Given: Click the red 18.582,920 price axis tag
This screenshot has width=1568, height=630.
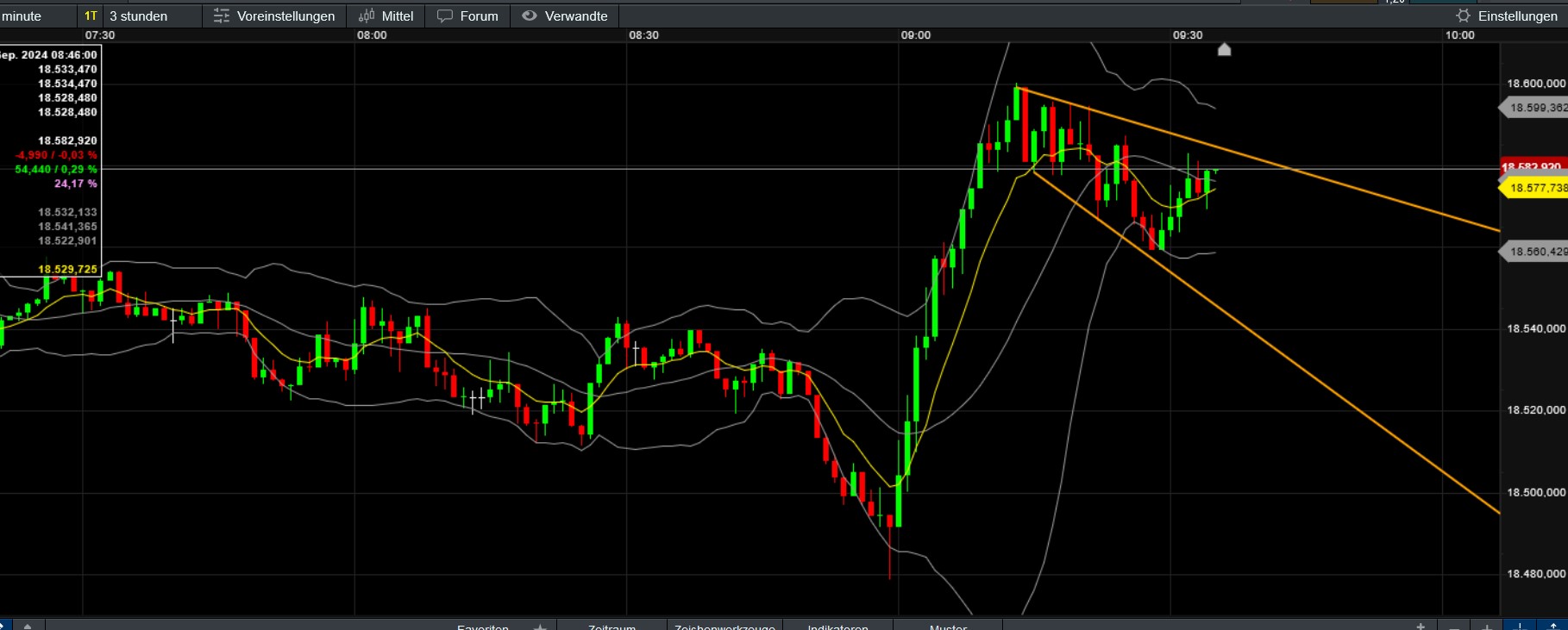Looking at the screenshot, I should tap(1534, 166).
